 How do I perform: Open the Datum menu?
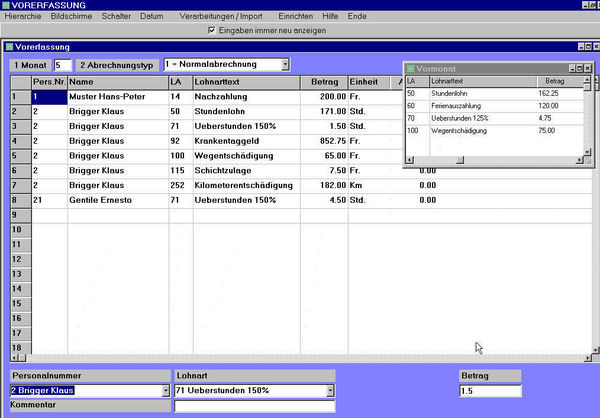click(x=152, y=16)
